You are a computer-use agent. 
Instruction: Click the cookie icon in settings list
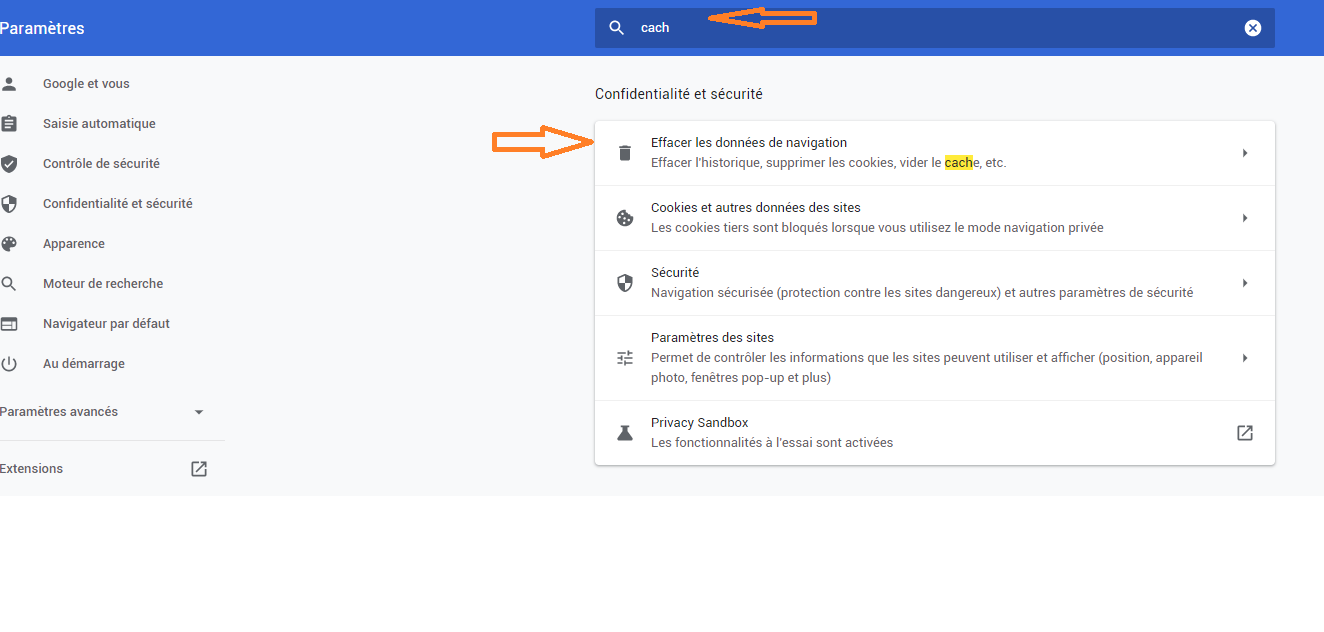point(625,218)
